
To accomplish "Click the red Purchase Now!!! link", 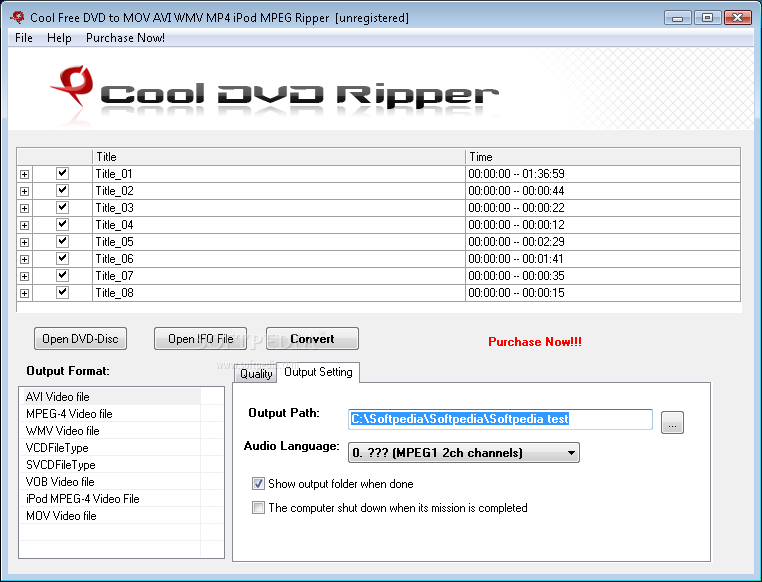I will pyautogui.click(x=535, y=342).
